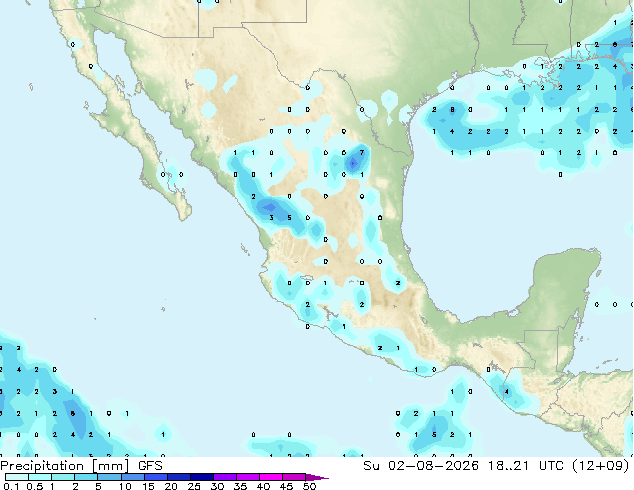Screen dimensions: 634x490
Task: Click the 40–45 mm magenta legend box
Action: coord(271,477)
